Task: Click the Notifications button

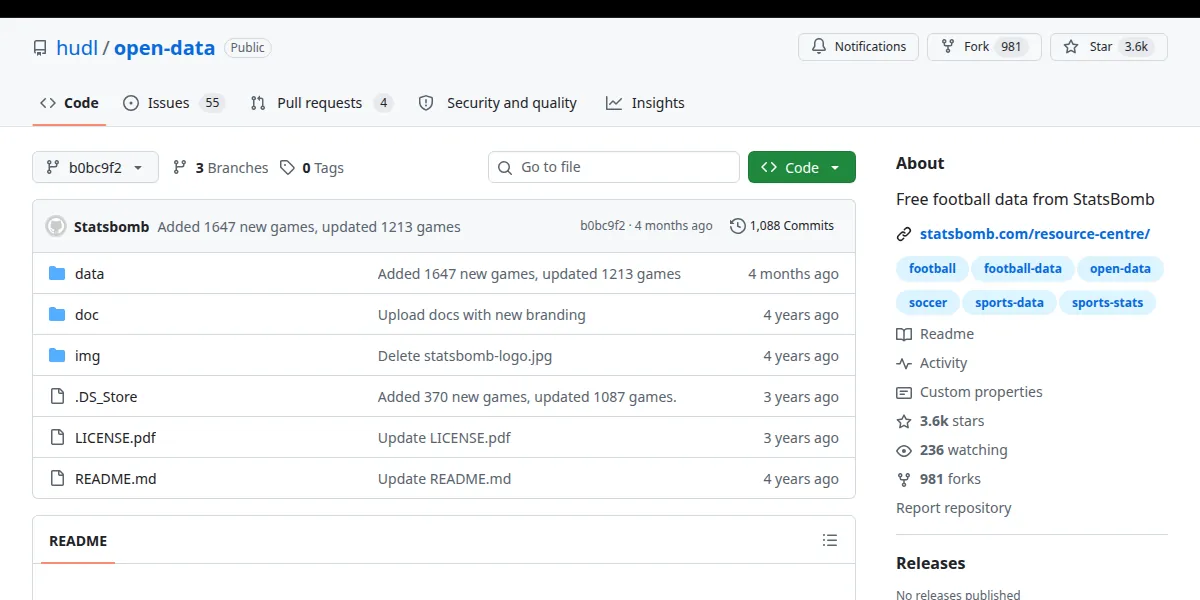Action: click(x=858, y=47)
